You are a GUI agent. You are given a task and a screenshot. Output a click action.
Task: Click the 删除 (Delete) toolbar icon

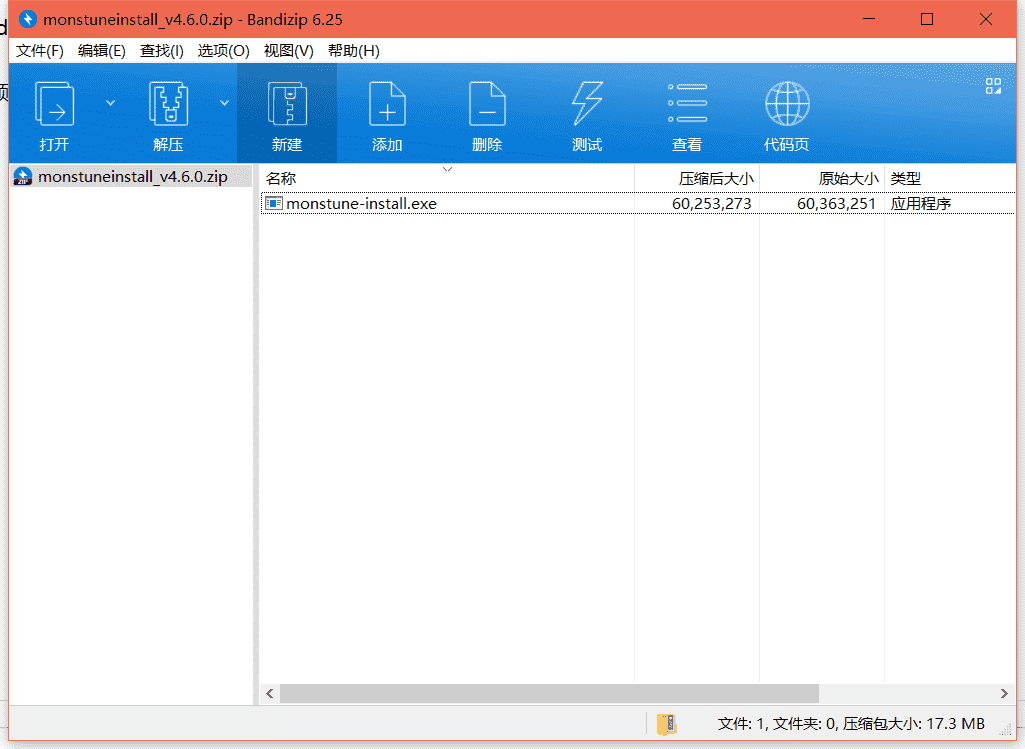487,105
